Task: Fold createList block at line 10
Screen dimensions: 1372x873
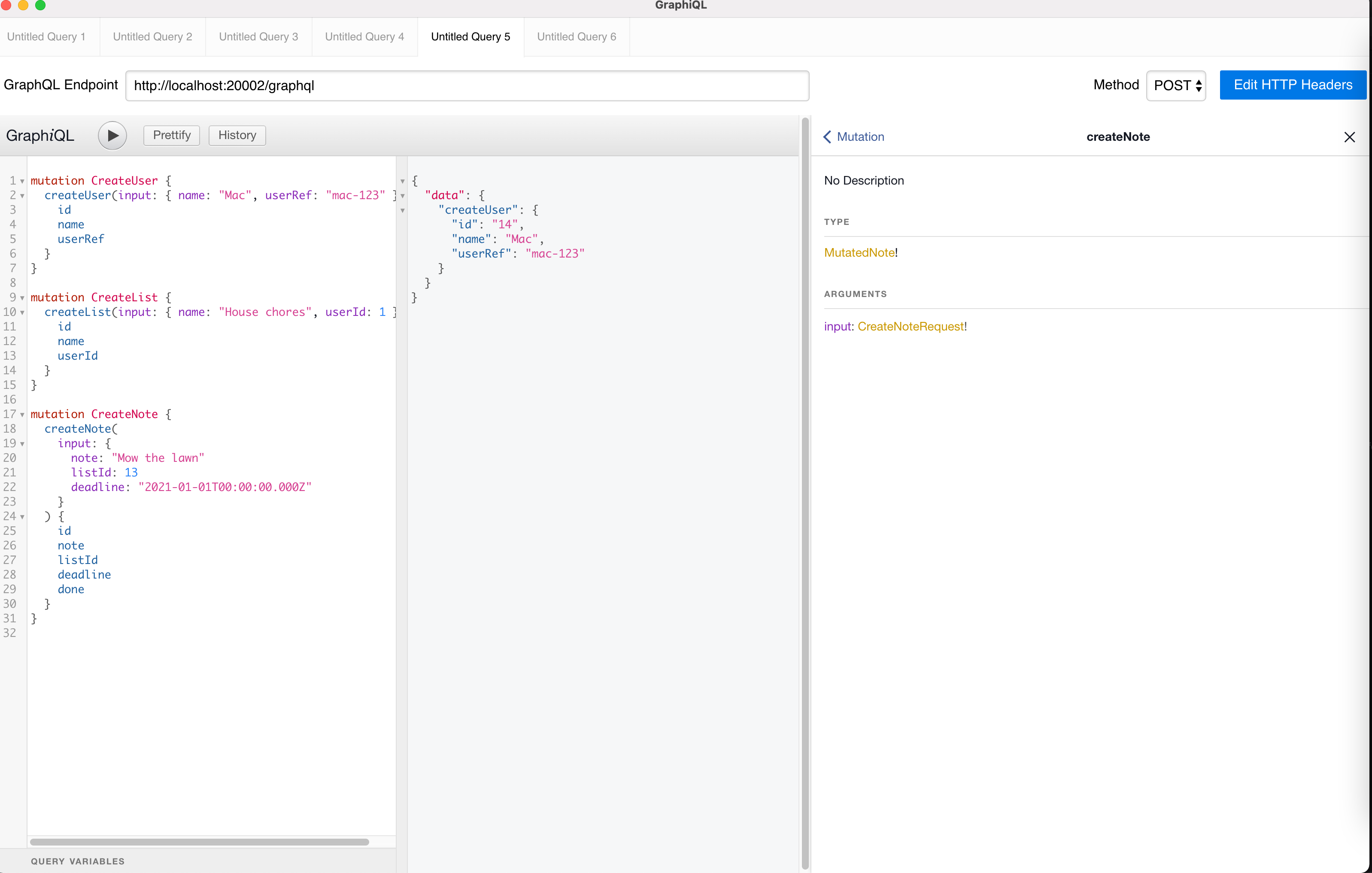Action: pyautogui.click(x=22, y=312)
